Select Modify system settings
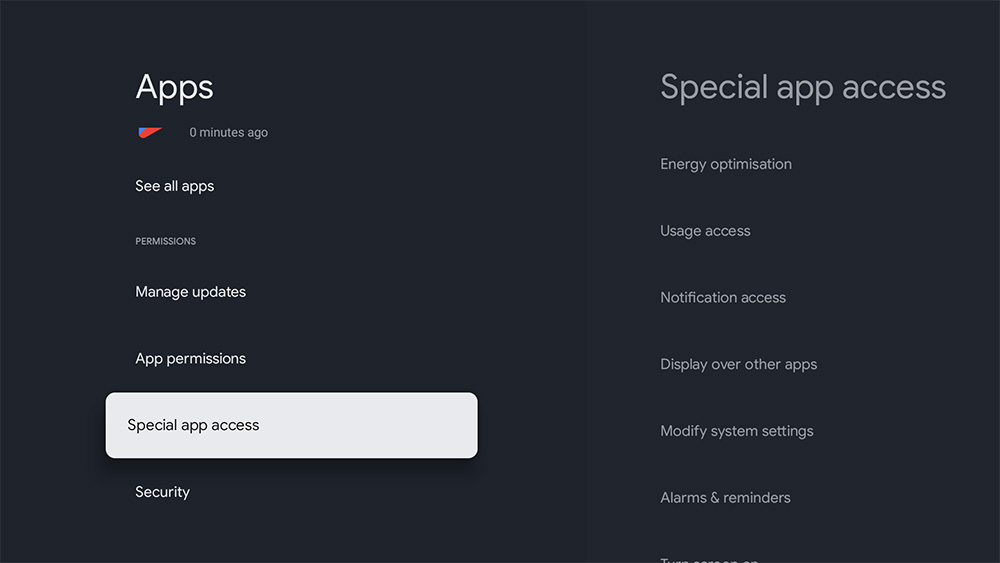Screen dimensions: 1000x563 click(x=737, y=431)
